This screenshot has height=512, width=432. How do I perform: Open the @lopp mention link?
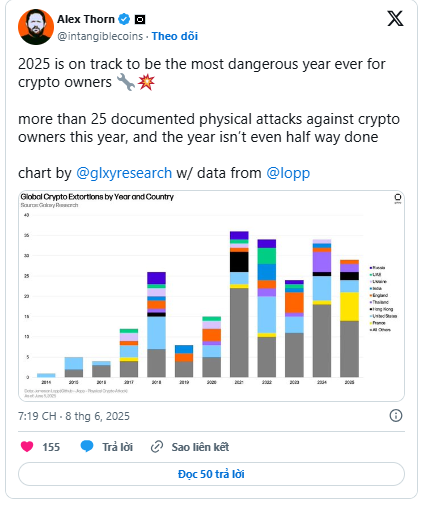coord(288,173)
